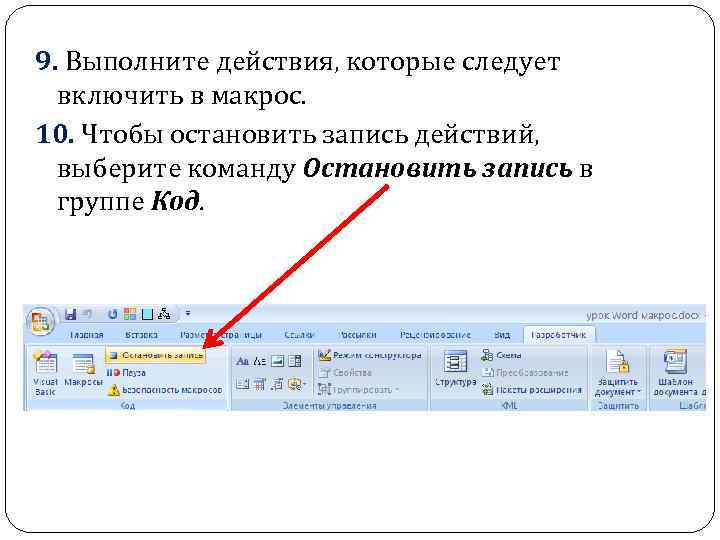Switch to the Рецензирование tab

[435, 335]
